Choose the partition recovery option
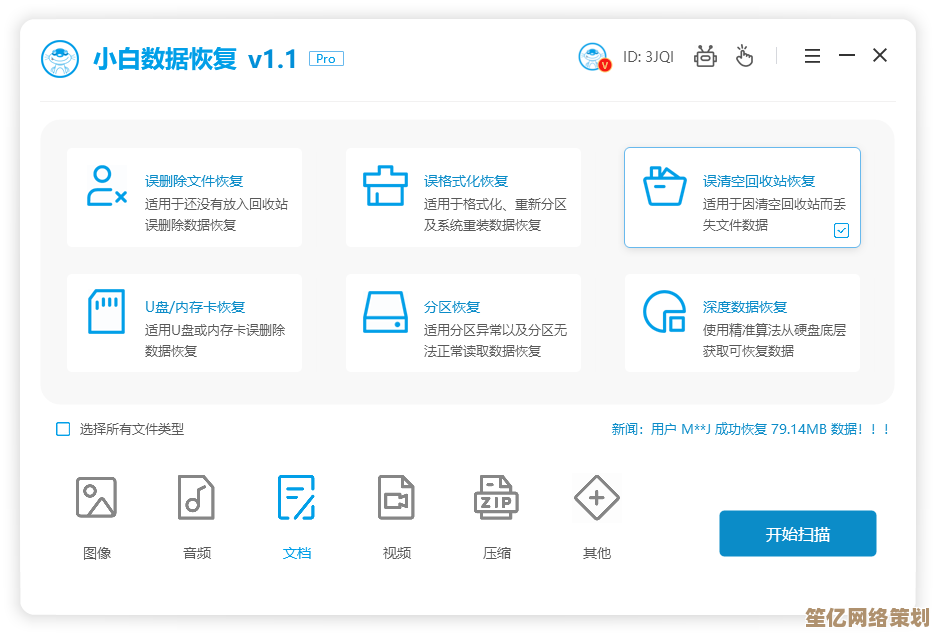Image resolution: width=936 pixels, height=636 pixels. 463,323
